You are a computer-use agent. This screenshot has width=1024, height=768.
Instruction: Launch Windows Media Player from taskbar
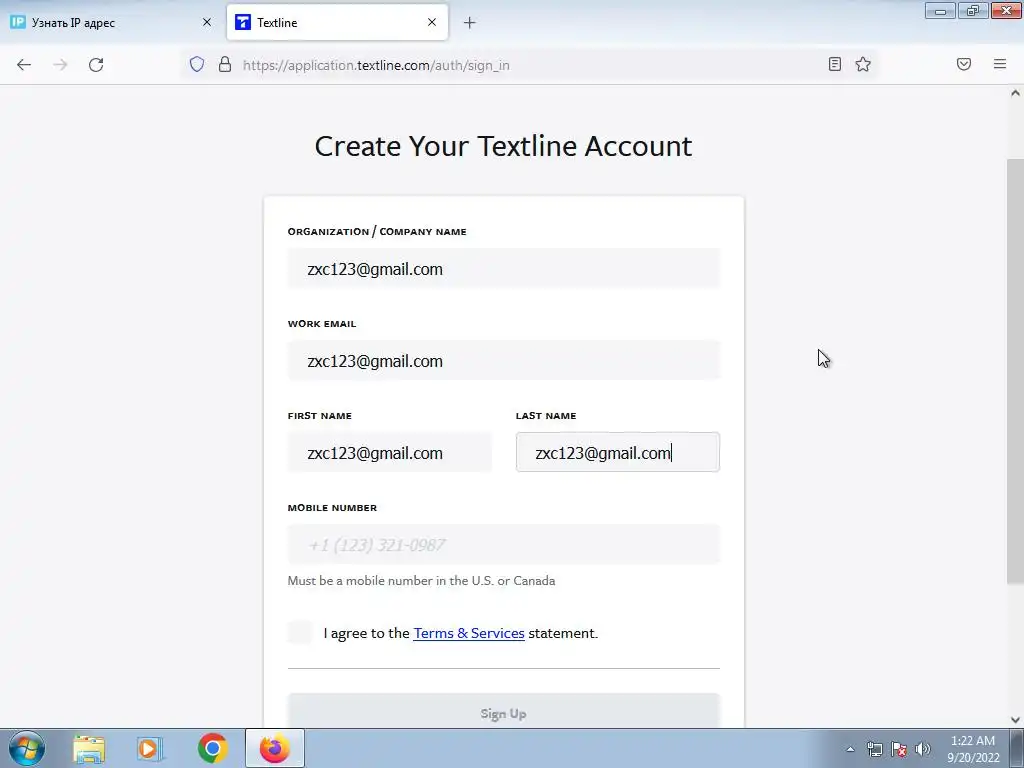pyautogui.click(x=150, y=748)
